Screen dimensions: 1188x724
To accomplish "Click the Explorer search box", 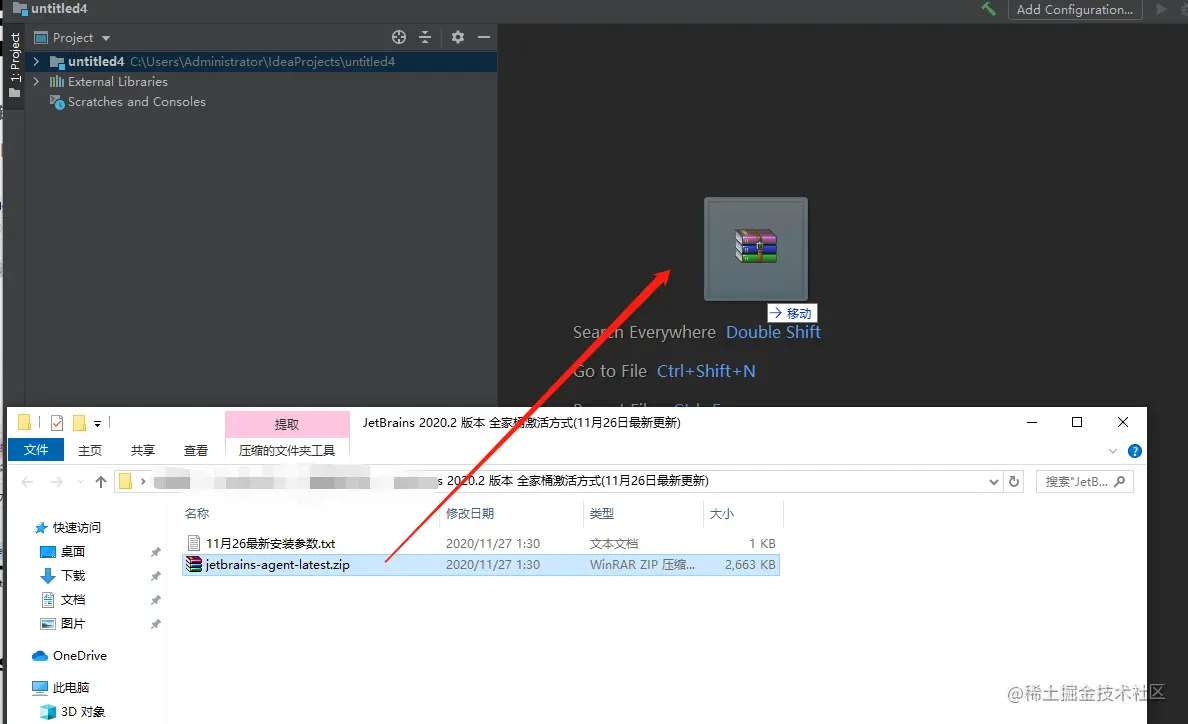I will pos(1084,482).
